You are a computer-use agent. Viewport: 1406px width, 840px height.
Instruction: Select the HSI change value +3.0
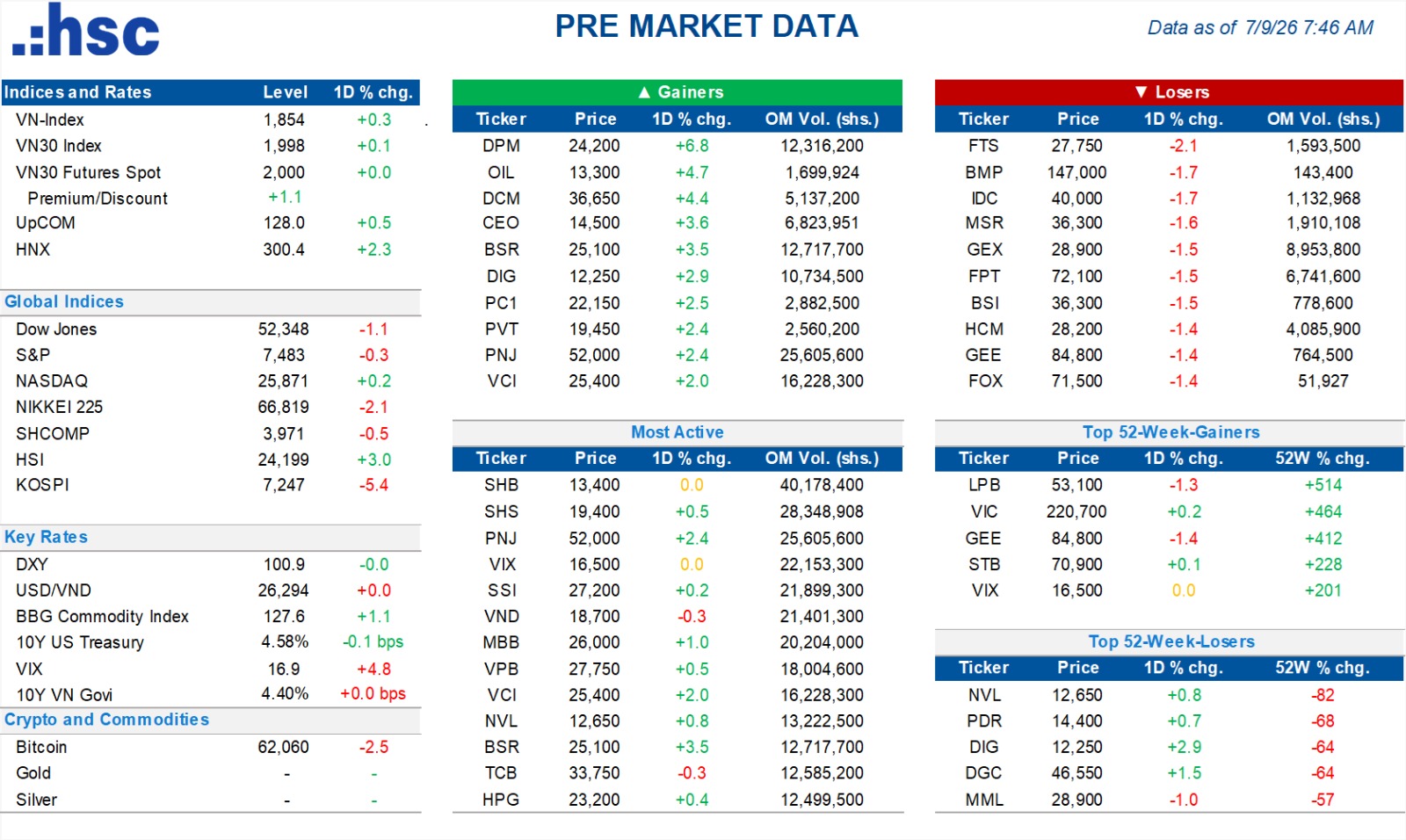[x=374, y=460]
